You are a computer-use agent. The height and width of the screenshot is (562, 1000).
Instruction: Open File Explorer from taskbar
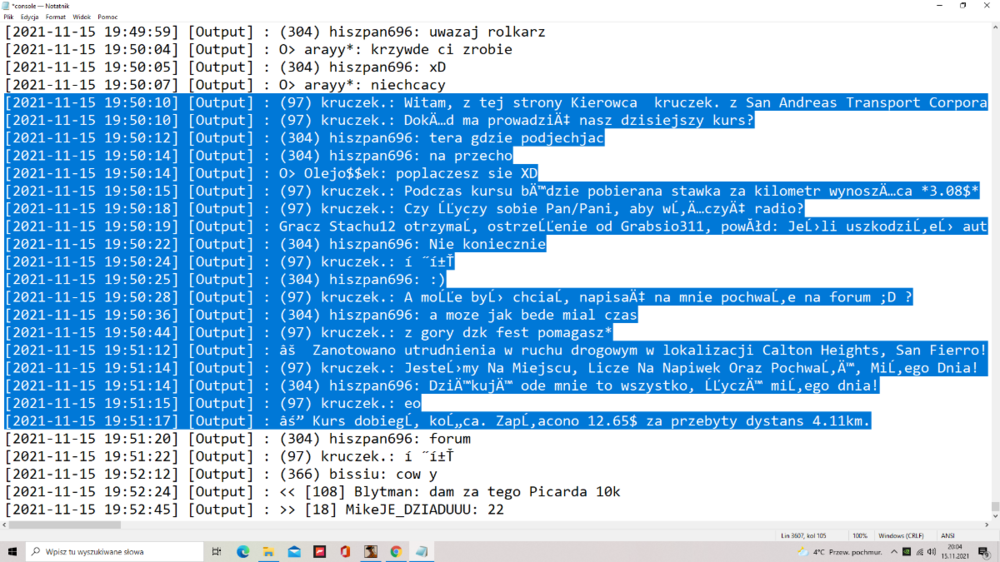tap(268, 552)
